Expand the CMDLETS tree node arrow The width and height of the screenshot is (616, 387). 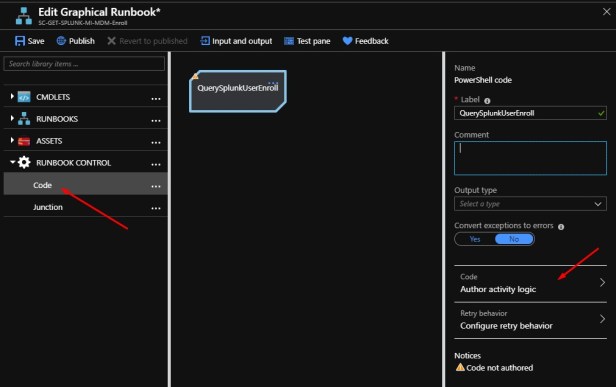[12, 96]
